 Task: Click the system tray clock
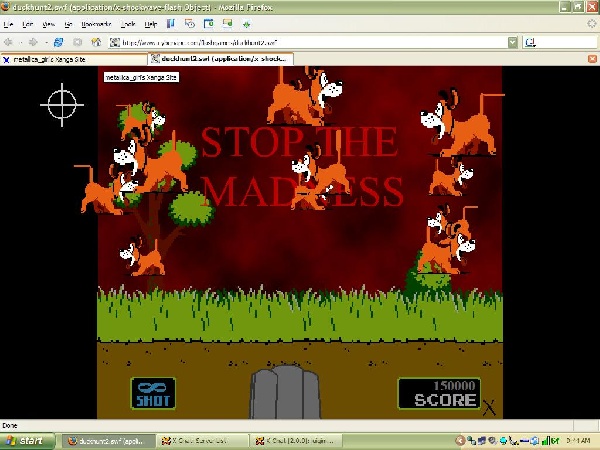click(x=579, y=441)
